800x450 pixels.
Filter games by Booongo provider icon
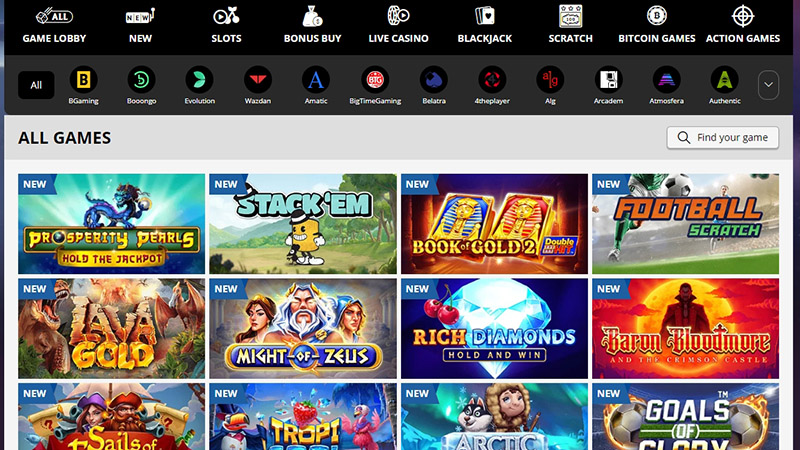pos(141,80)
